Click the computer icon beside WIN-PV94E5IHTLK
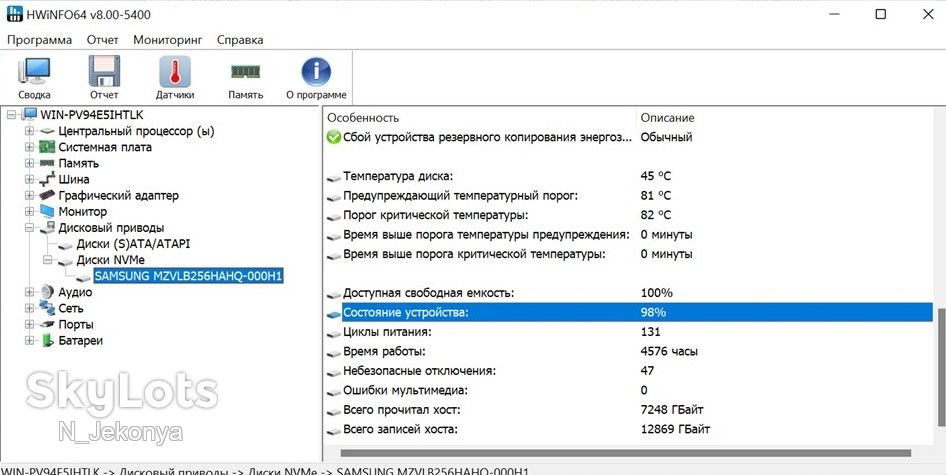This screenshot has width=946, height=475. point(30,115)
